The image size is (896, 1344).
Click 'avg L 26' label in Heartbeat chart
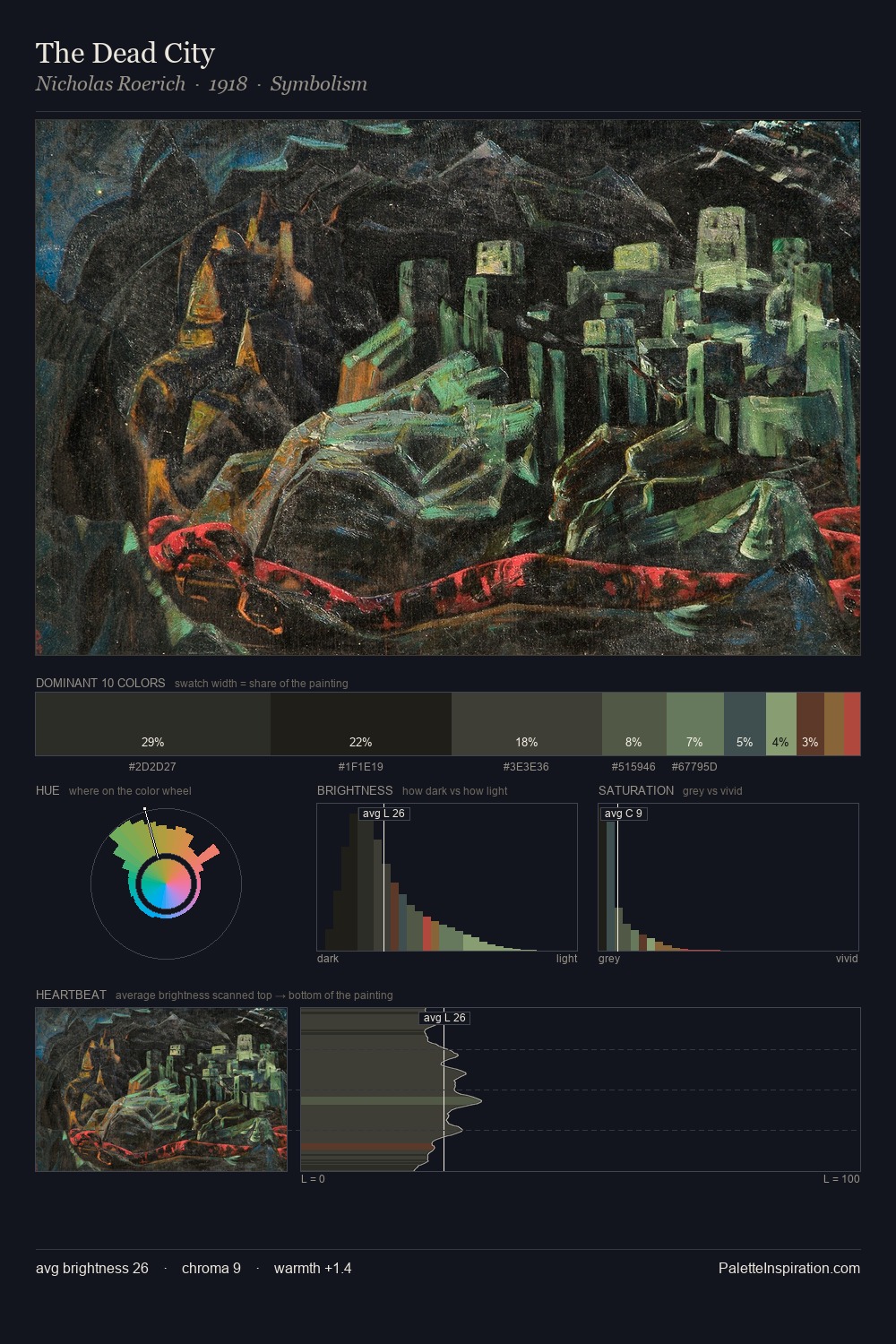(x=444, y=1018)
